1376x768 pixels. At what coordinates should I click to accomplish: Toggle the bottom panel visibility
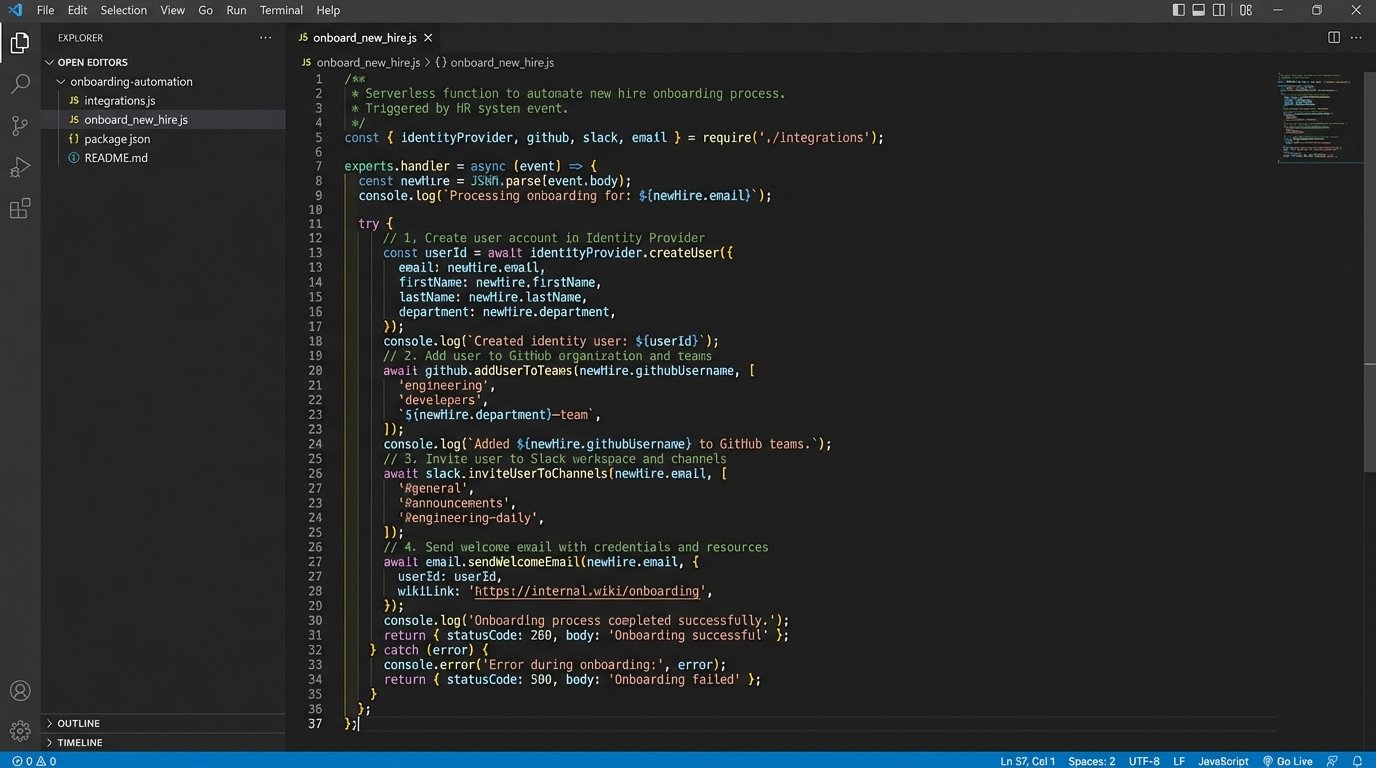1198,10
